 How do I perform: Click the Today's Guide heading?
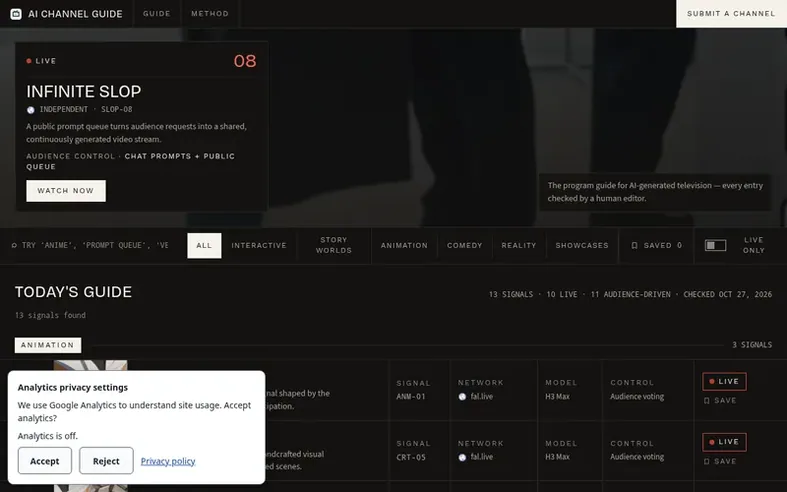click(73, 292)
